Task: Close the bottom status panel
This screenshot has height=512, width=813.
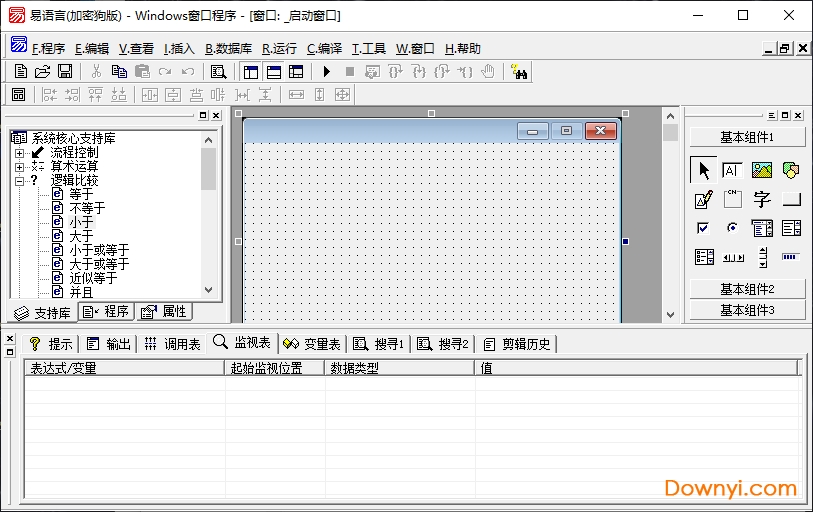Action: (x=10, y=339)
